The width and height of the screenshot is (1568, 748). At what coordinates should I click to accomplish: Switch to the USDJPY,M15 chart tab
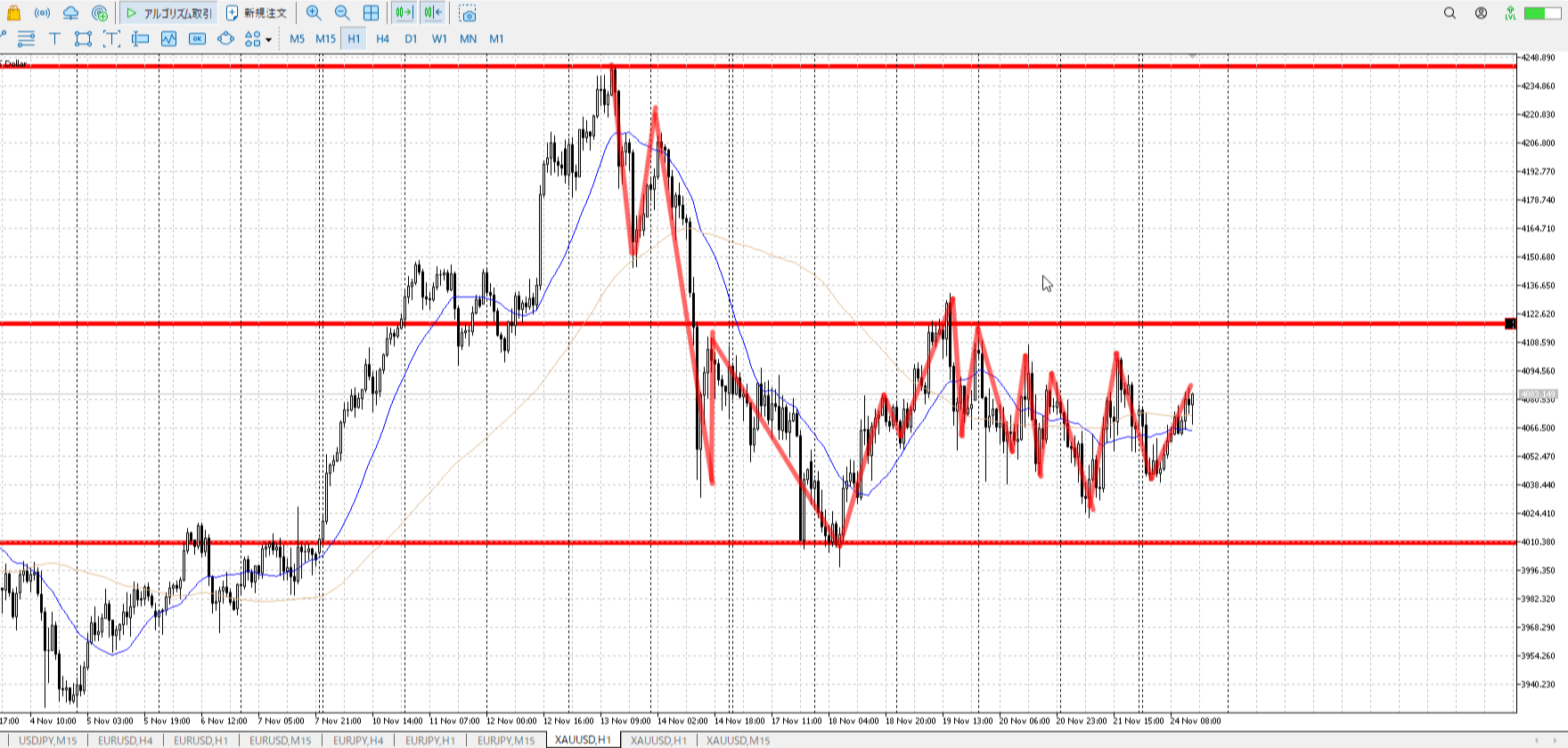48,740
